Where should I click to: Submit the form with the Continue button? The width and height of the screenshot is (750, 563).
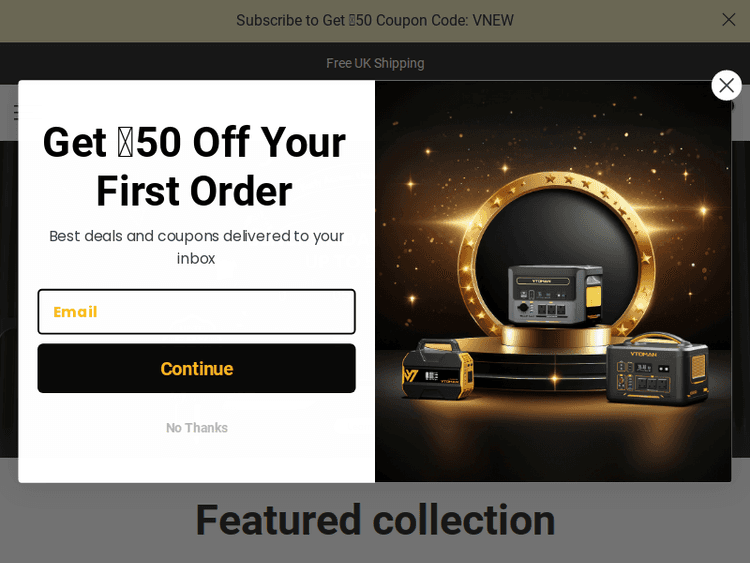[197, 368]
